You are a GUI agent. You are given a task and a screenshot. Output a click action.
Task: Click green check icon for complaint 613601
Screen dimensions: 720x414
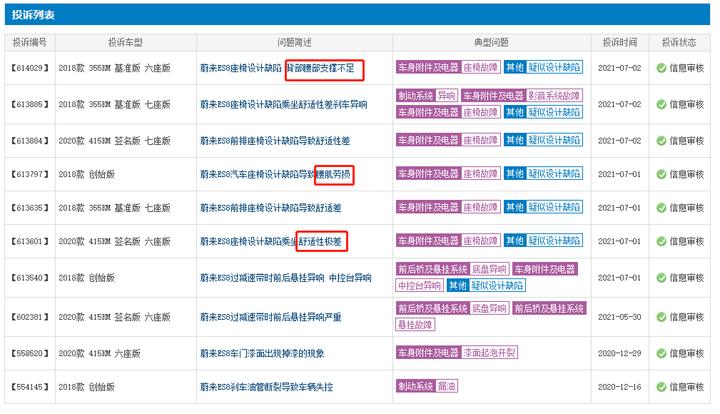click(661, 241)
